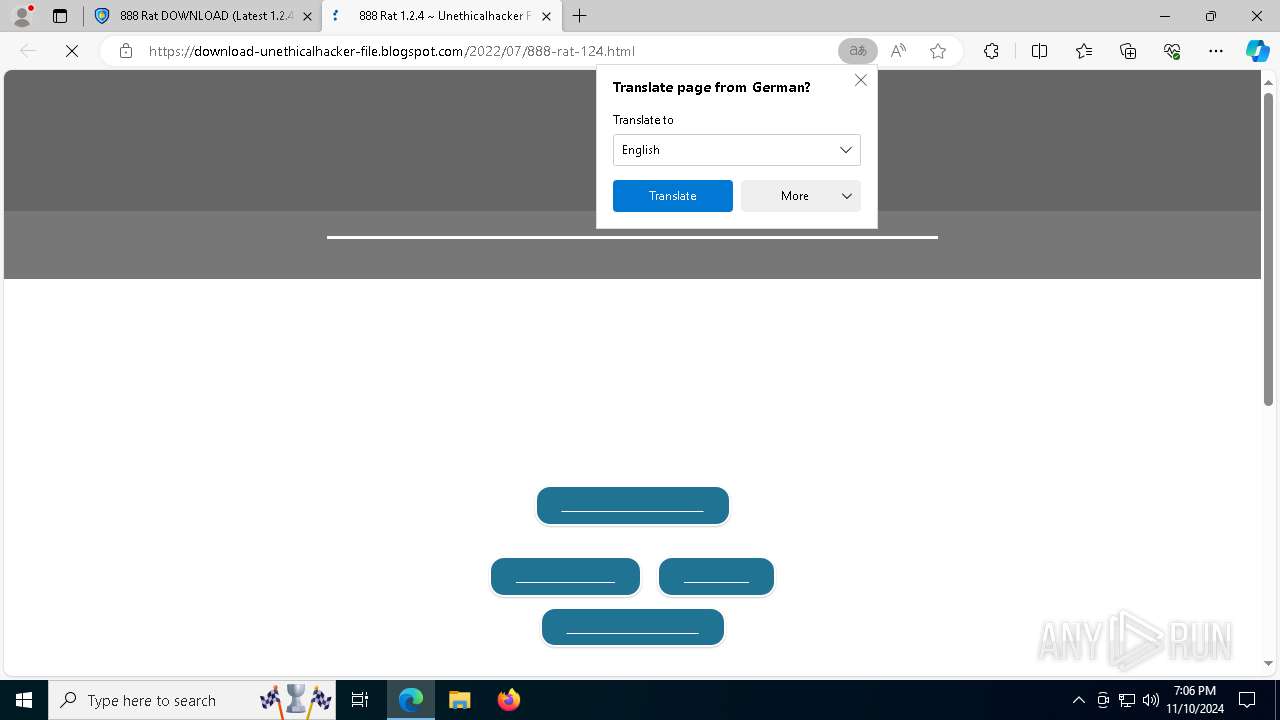1280x720 pixels.
Task: Click the middle-right blue page button
Action: coord(717,577)
